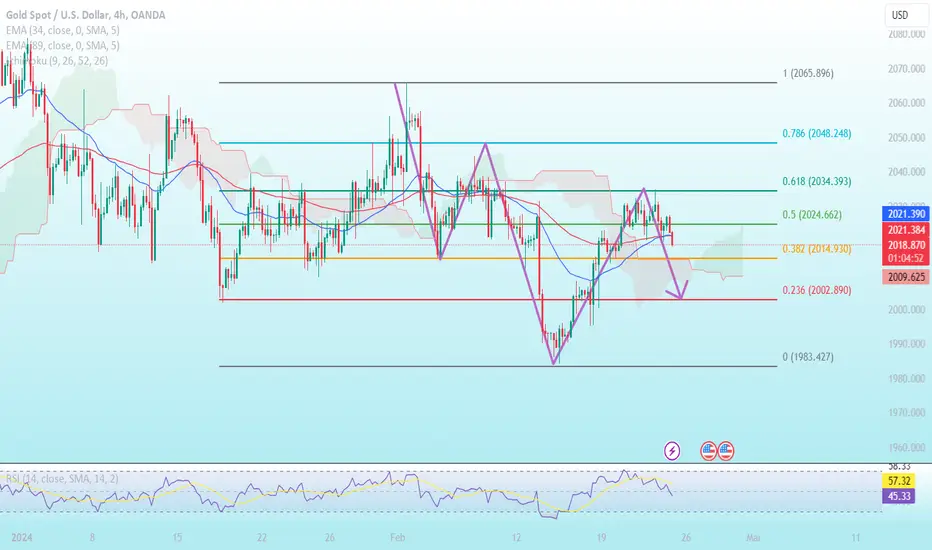Select the EMA 89 indicator legend
The image size is (932, 550).
(x=62, y=46)
